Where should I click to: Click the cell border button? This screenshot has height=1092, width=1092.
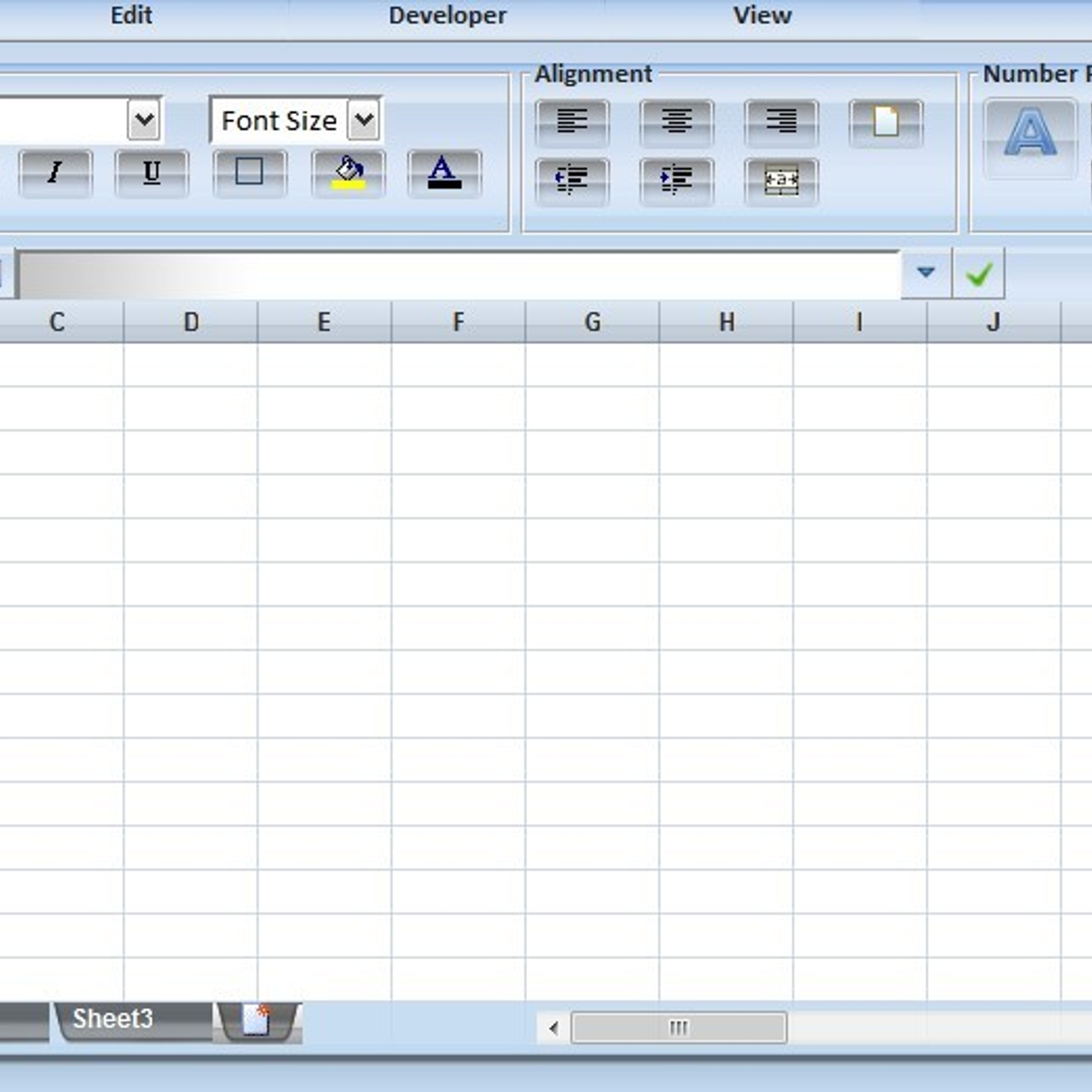click(249, 173)
